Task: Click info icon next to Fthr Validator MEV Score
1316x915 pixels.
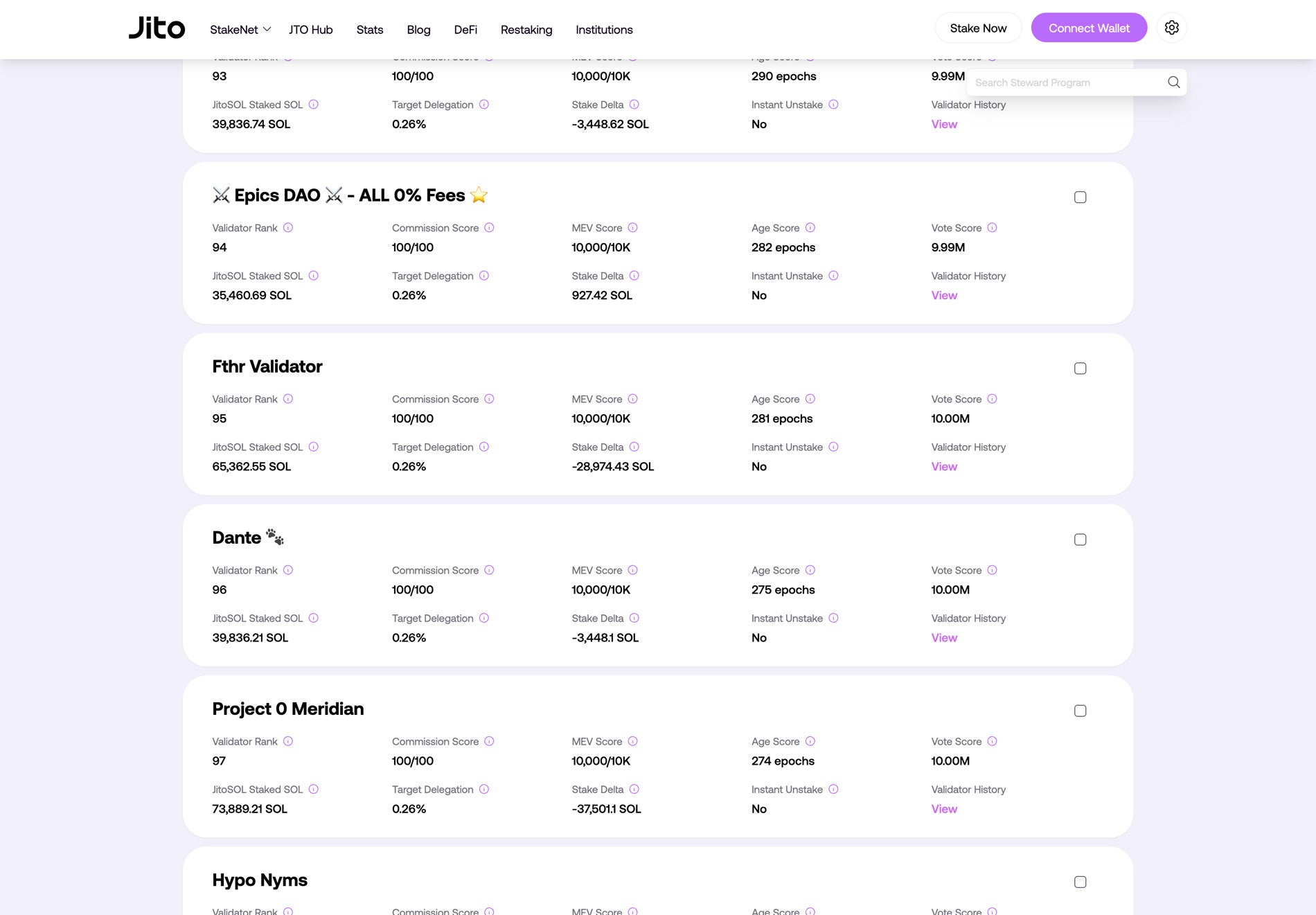Action: pyautogui.click(x=632, y=399)
